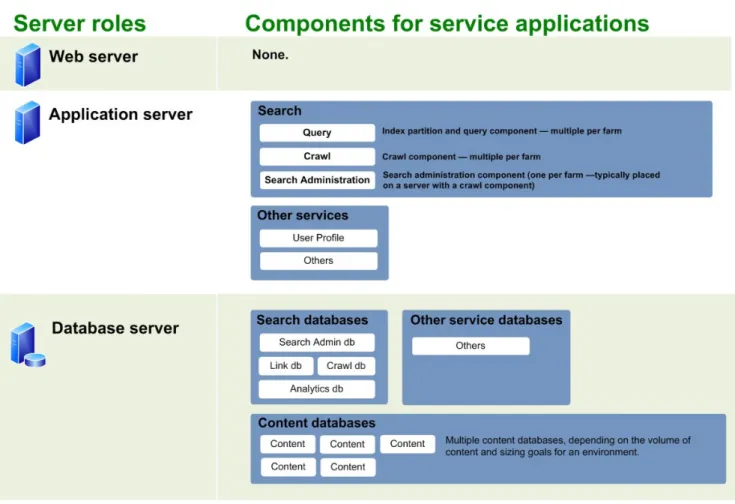
Task: Click the blue 'Search' group title
Action: [x=279, y=111]
